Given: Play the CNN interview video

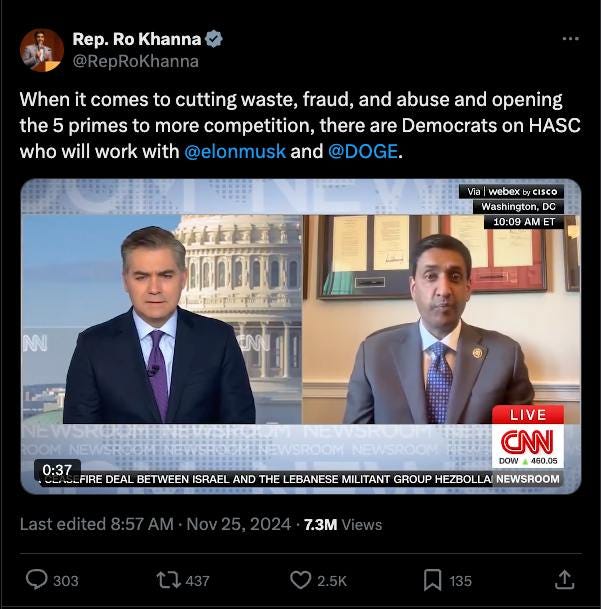Looking at the screenshot, I should (x=301, y=336).
